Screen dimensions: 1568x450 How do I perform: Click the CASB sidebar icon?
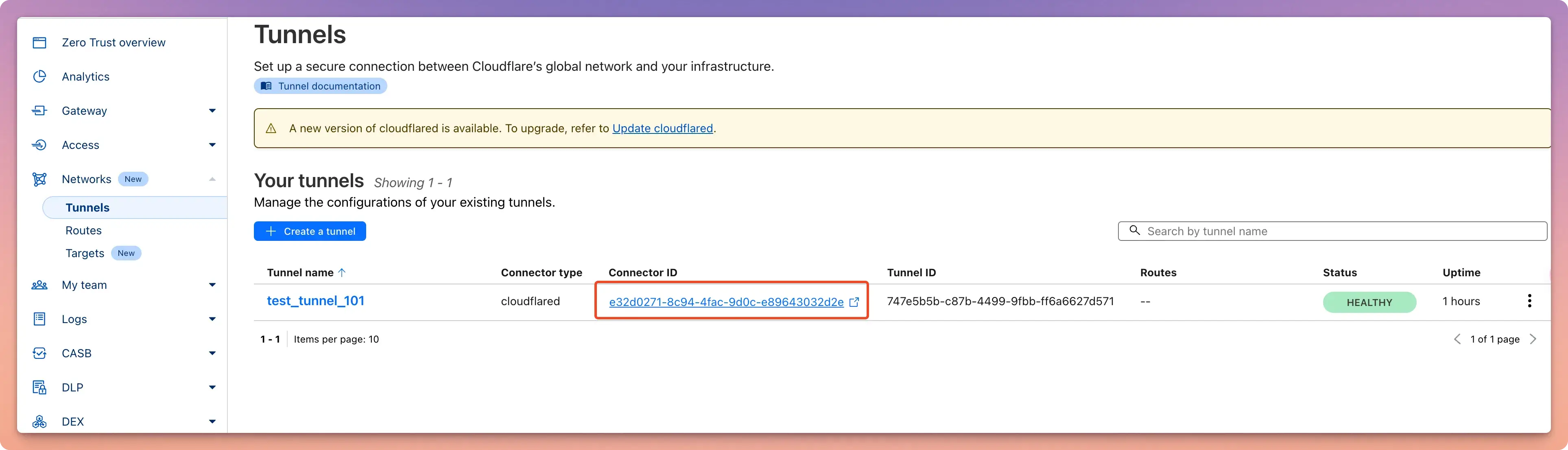tap(39, 353)
